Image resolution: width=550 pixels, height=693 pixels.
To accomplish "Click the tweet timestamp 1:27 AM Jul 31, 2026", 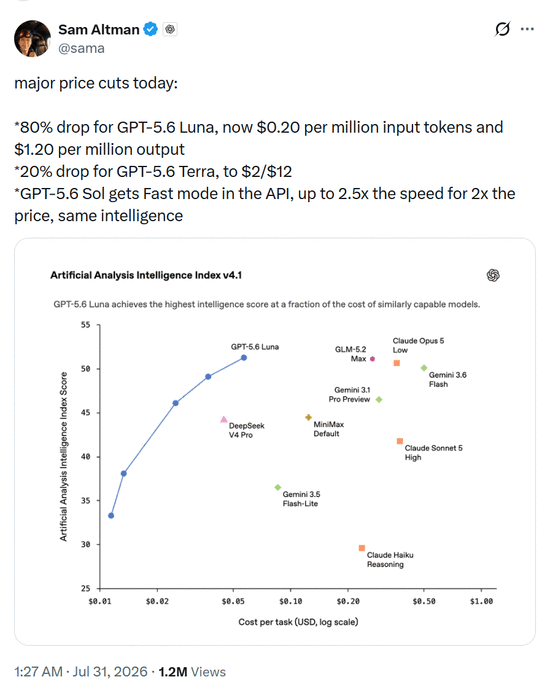I will click(x=81, y=672).
